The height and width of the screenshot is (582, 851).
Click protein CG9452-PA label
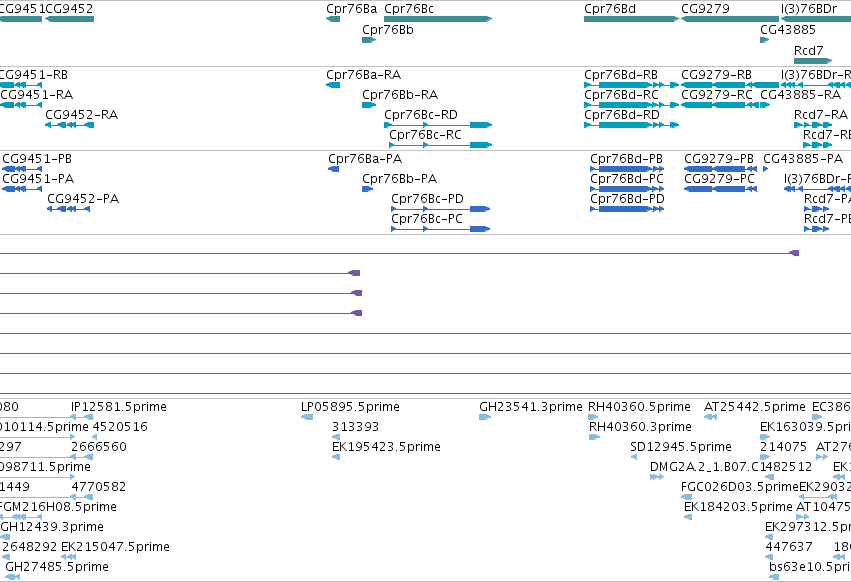(82, 199)
